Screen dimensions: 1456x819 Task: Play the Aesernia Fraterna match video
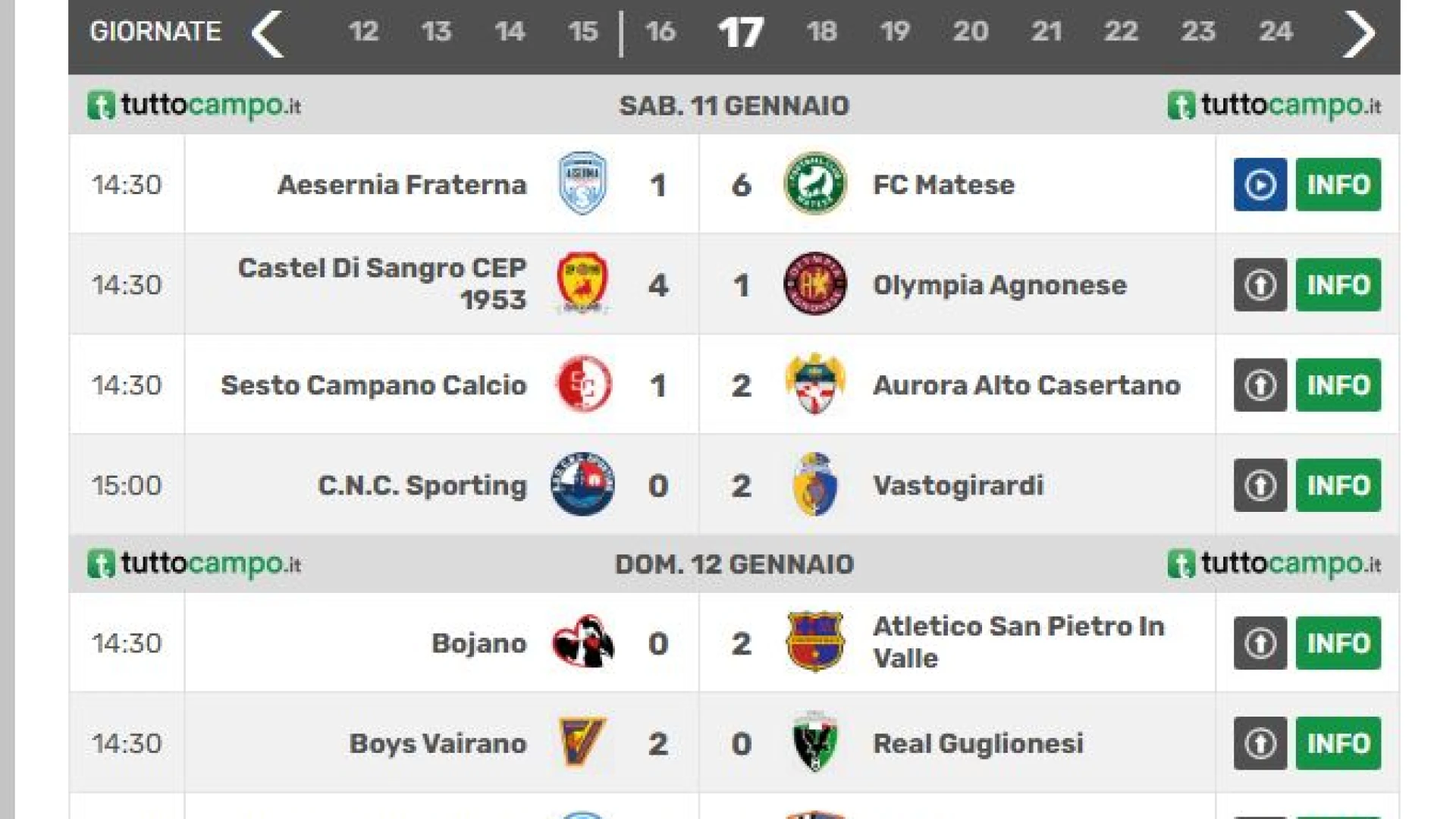(1260, 184)
